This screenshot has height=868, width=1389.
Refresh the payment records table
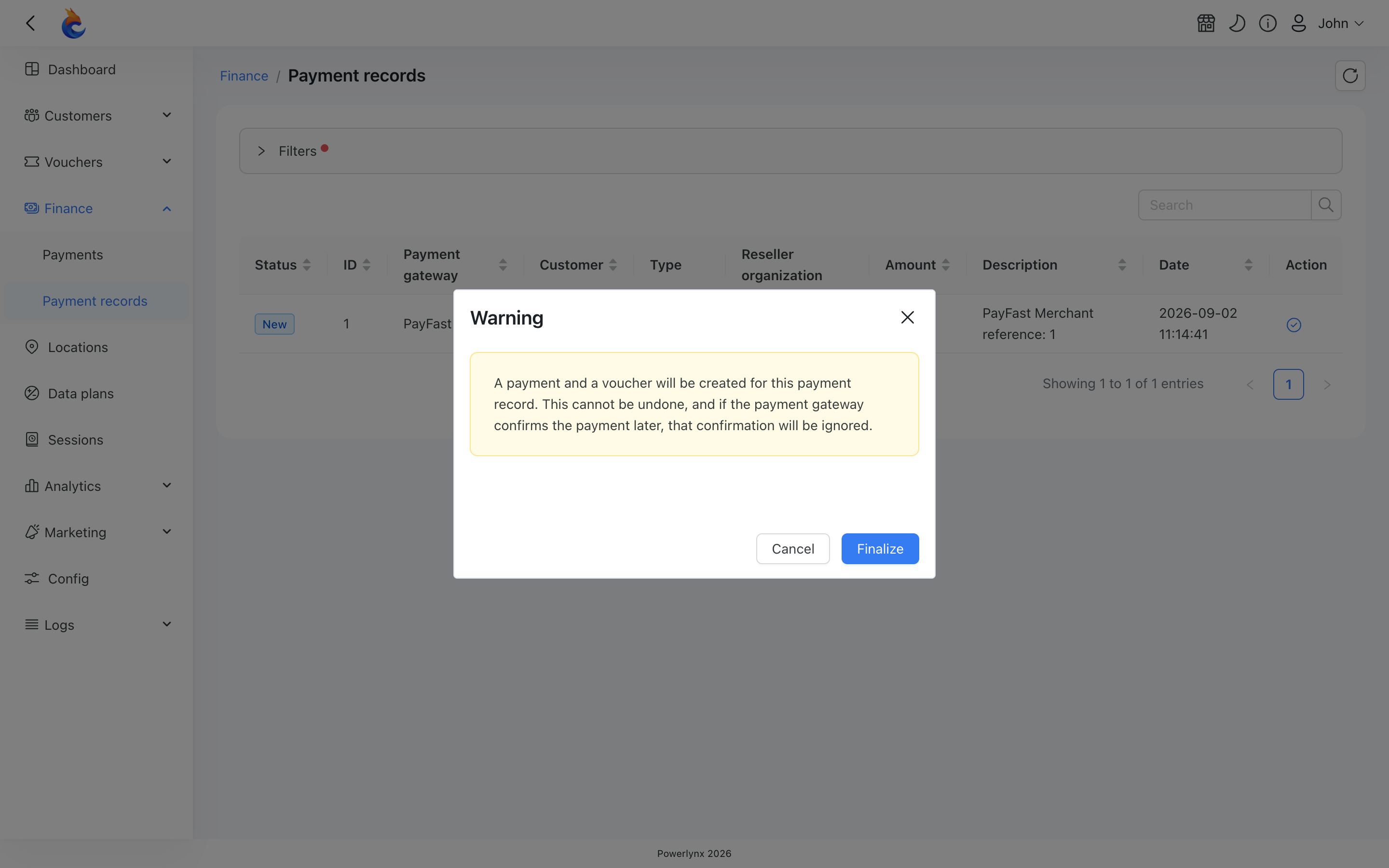tap(1350, 76)
